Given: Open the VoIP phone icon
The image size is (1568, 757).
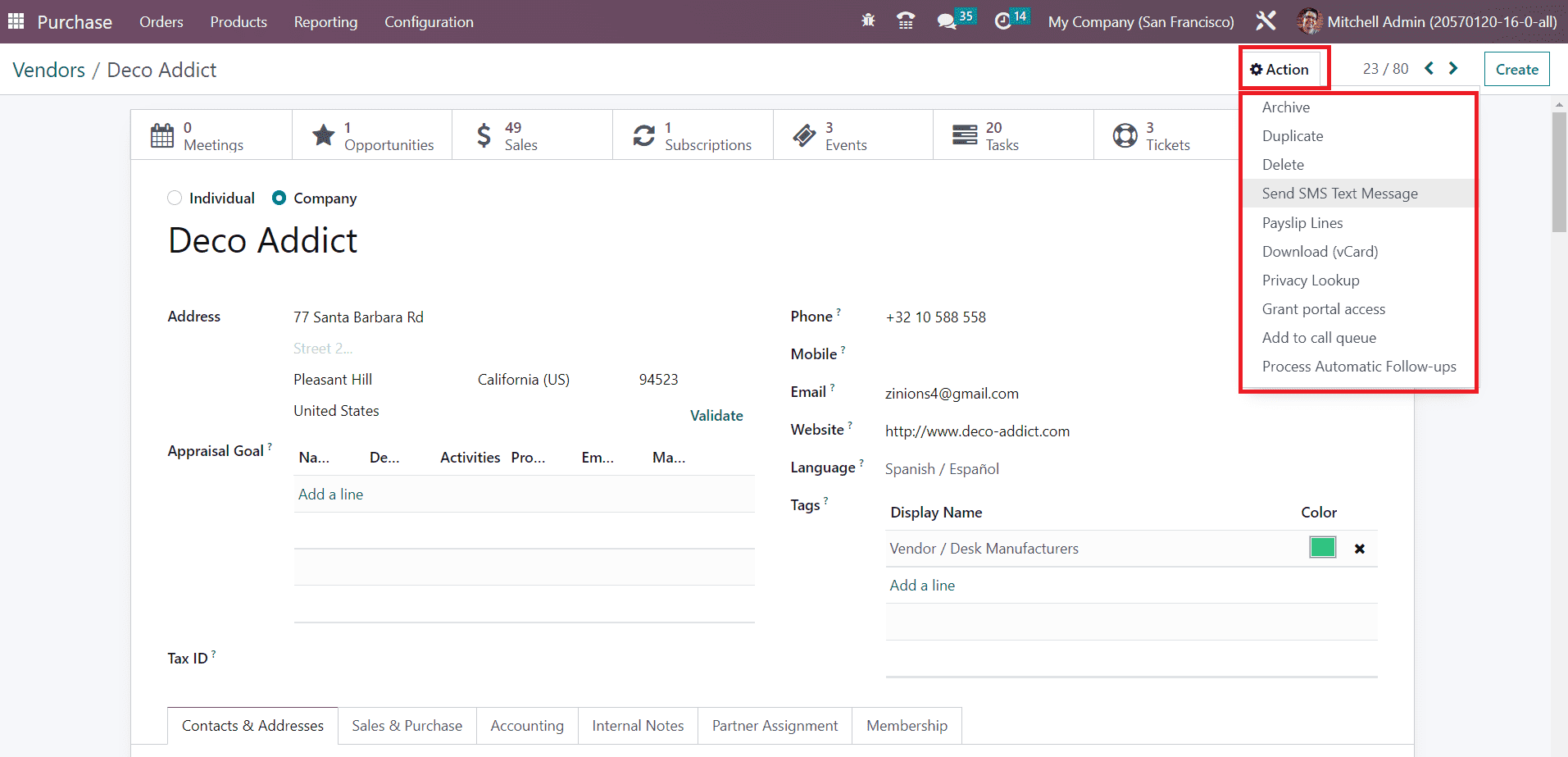Looking at the screenshot, I should click(x=906, y=21).
